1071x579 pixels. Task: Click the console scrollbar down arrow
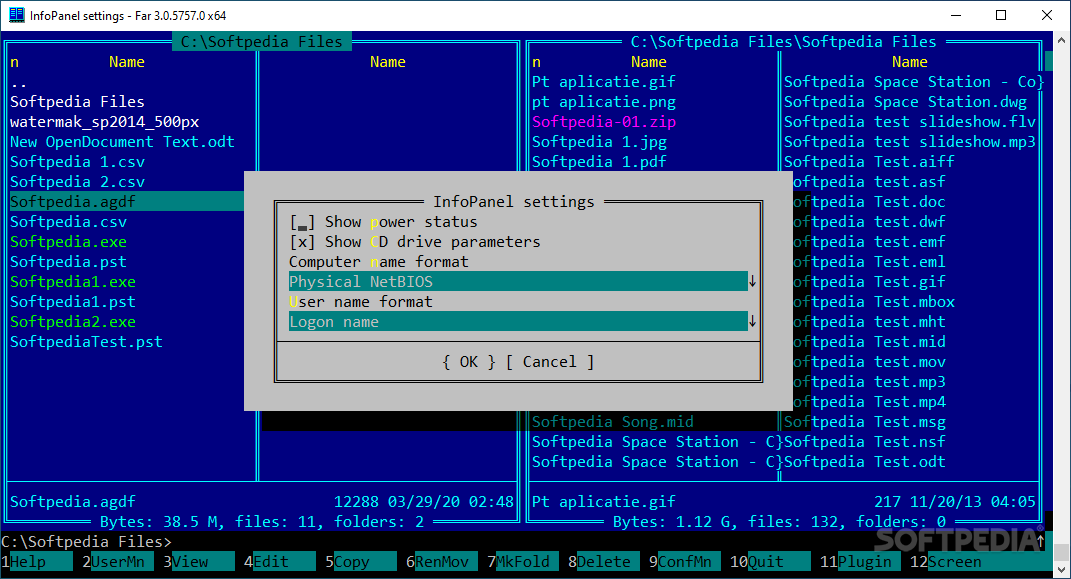[1061, 569]
